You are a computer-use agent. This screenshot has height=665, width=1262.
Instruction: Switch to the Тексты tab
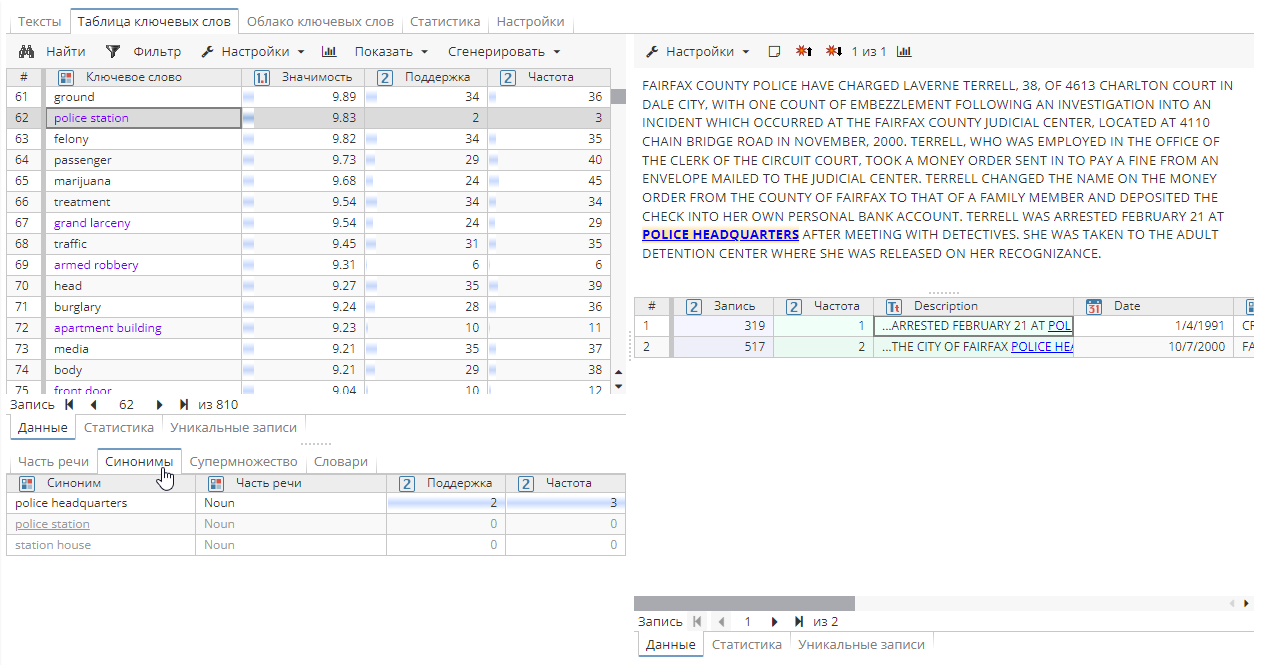(x=39, y=21)
